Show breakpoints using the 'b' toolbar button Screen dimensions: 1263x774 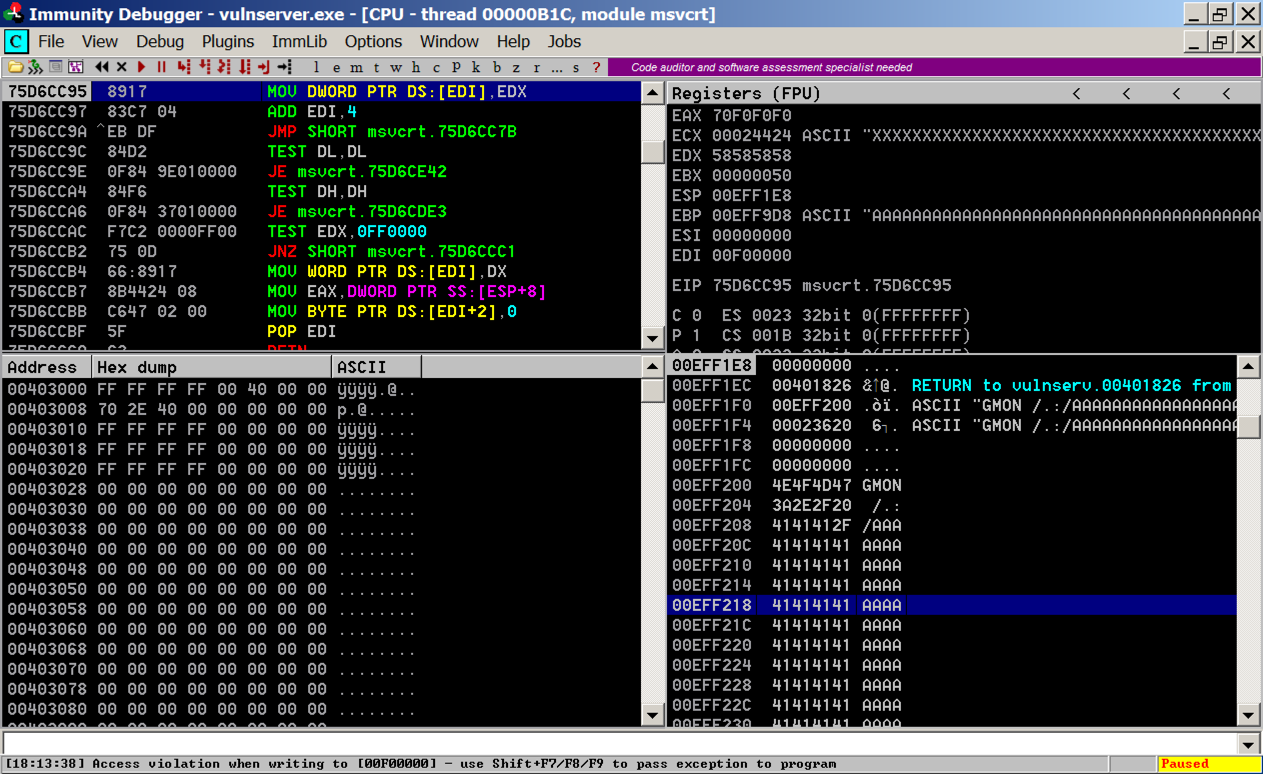pos(496,67)
